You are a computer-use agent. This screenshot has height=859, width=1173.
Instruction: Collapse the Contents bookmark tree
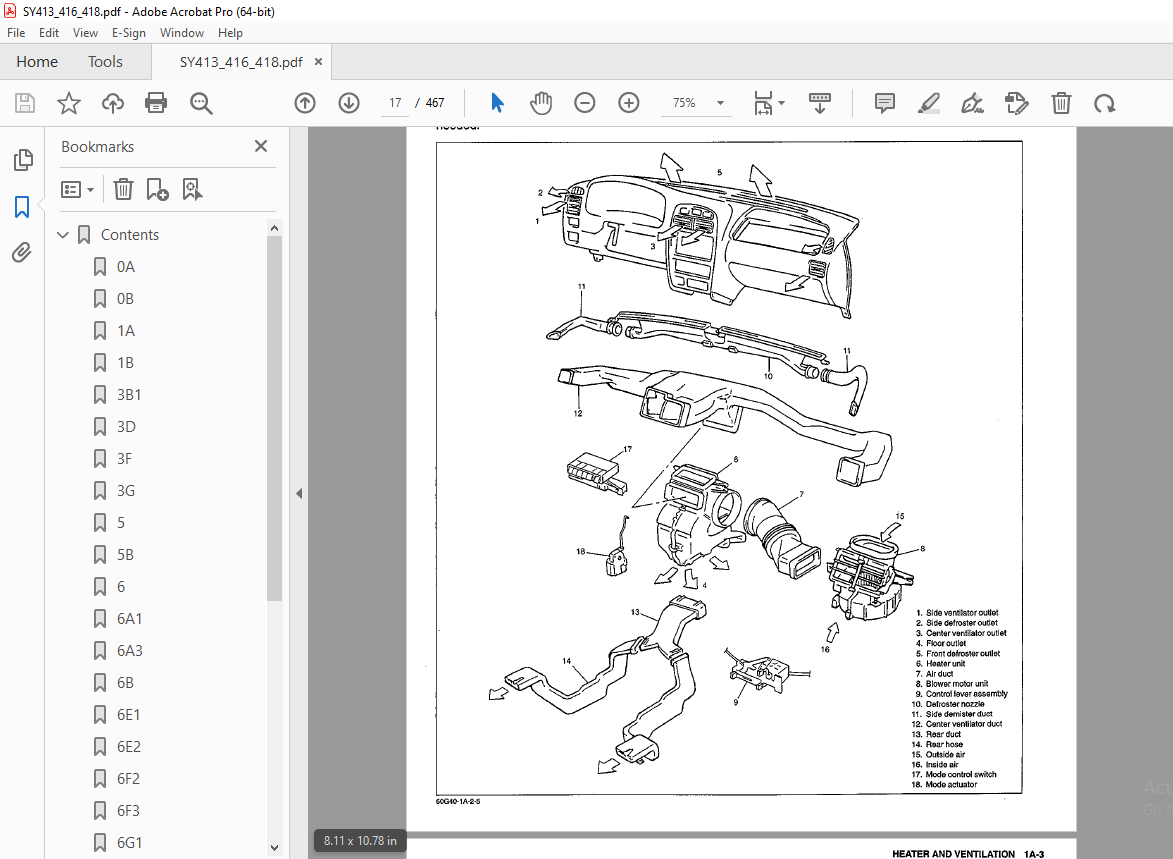[63, 235]
